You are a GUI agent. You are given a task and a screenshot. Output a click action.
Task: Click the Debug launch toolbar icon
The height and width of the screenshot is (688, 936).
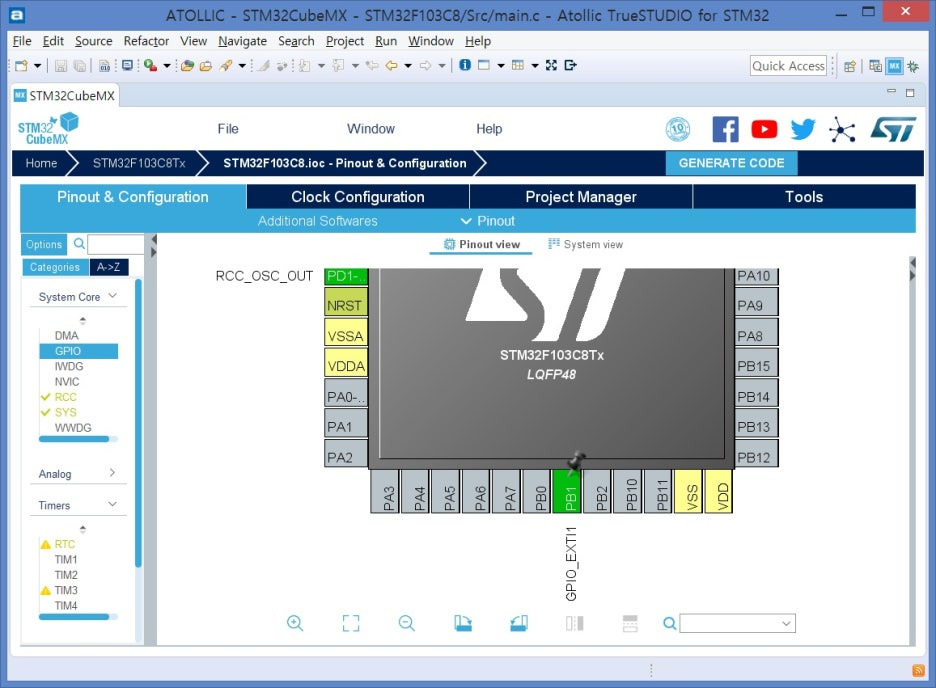[x=150, y=66]
